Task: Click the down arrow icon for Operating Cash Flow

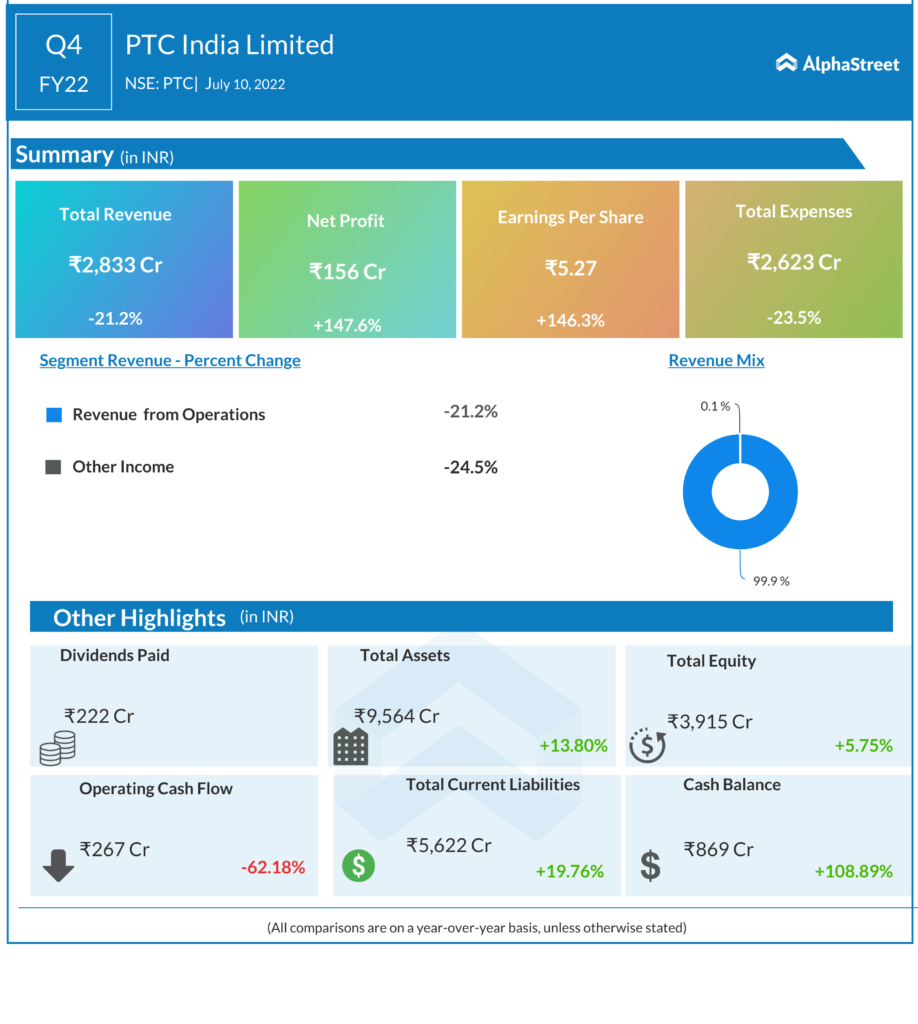Action: coord(58,864)
